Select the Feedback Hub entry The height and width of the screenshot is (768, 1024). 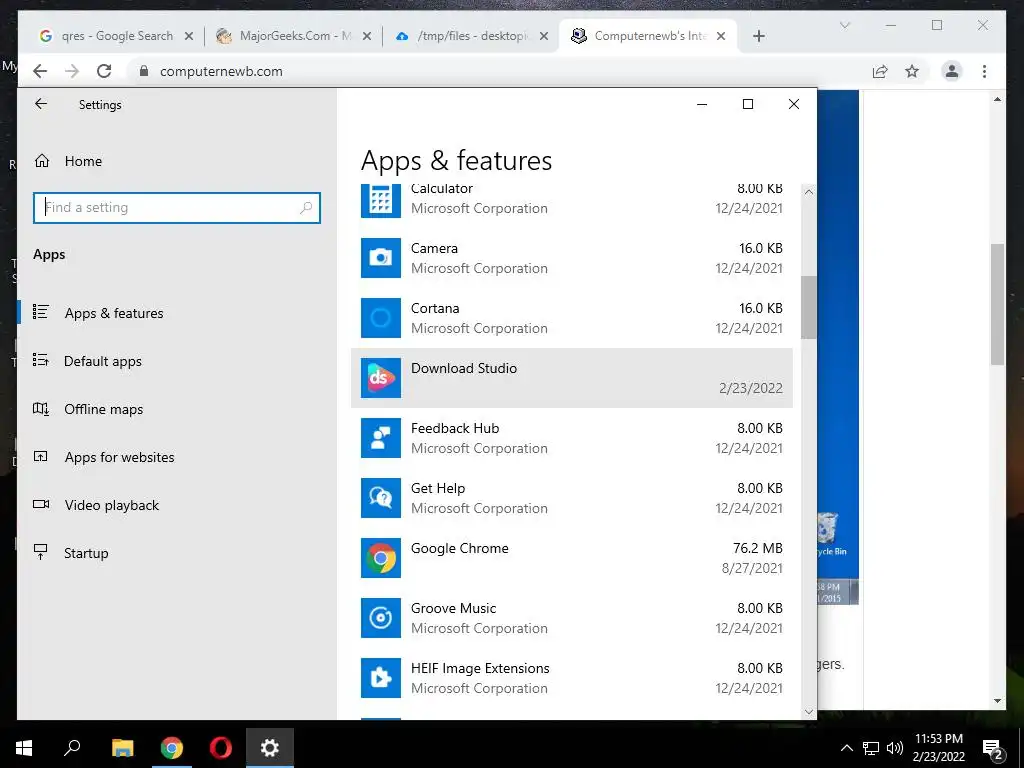pos(572,438)
